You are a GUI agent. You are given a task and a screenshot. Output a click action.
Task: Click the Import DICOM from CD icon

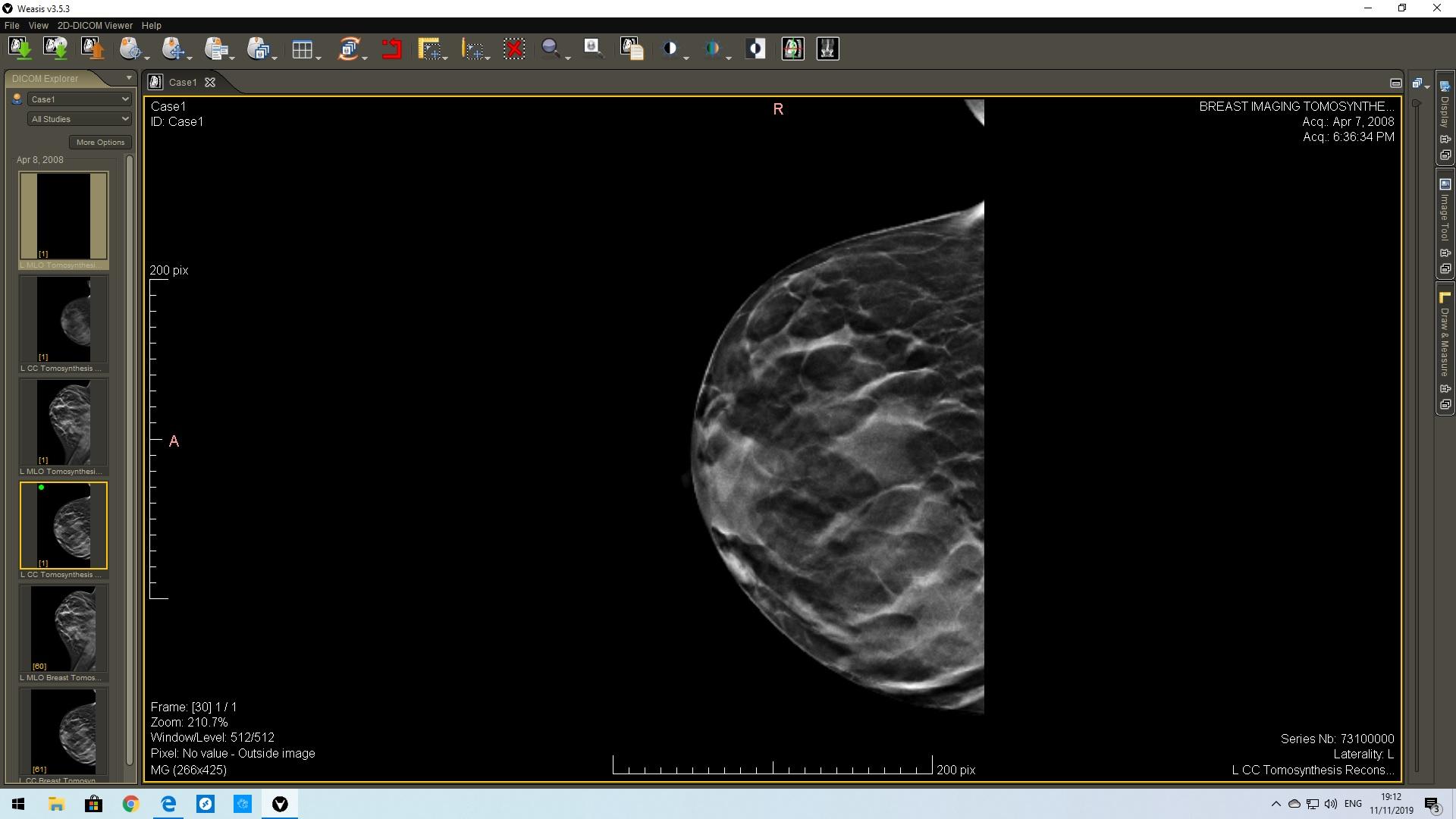pos(56,49)
